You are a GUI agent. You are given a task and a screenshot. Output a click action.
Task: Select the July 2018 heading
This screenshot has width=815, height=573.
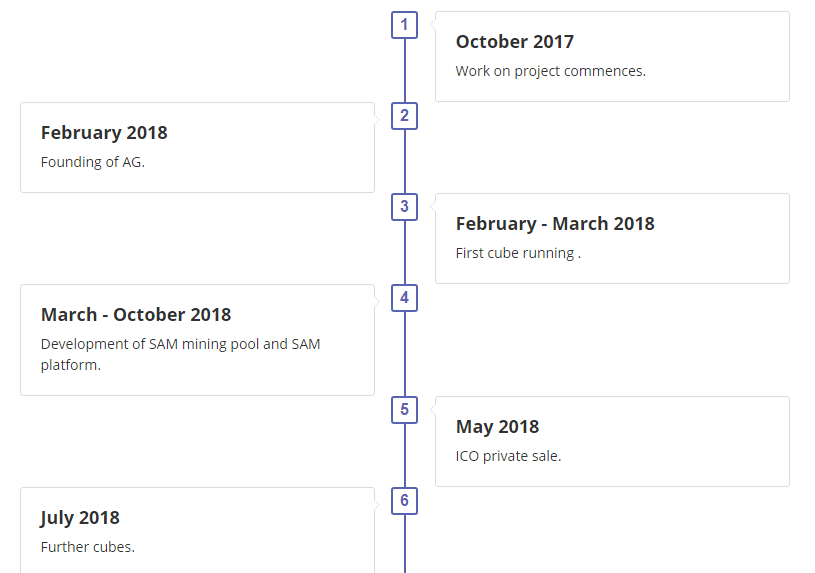coord(80,518)
